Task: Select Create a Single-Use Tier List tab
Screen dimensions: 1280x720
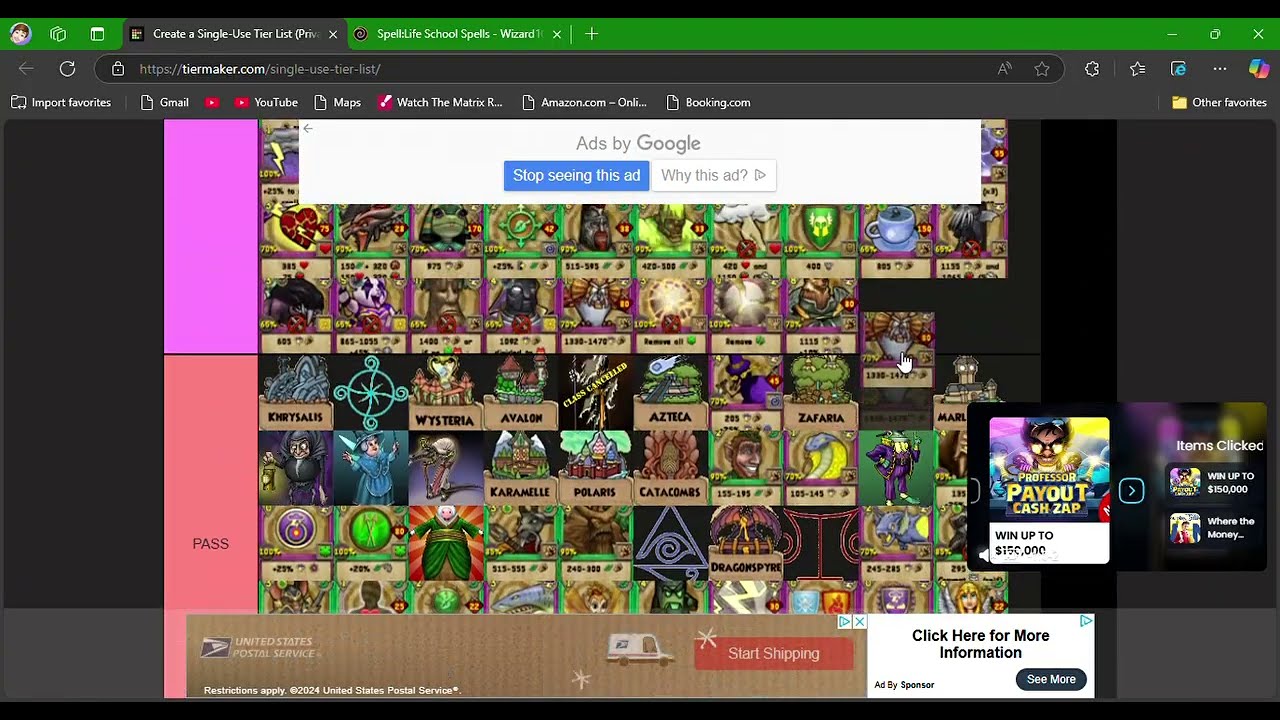Action: (x=235, y=34)
